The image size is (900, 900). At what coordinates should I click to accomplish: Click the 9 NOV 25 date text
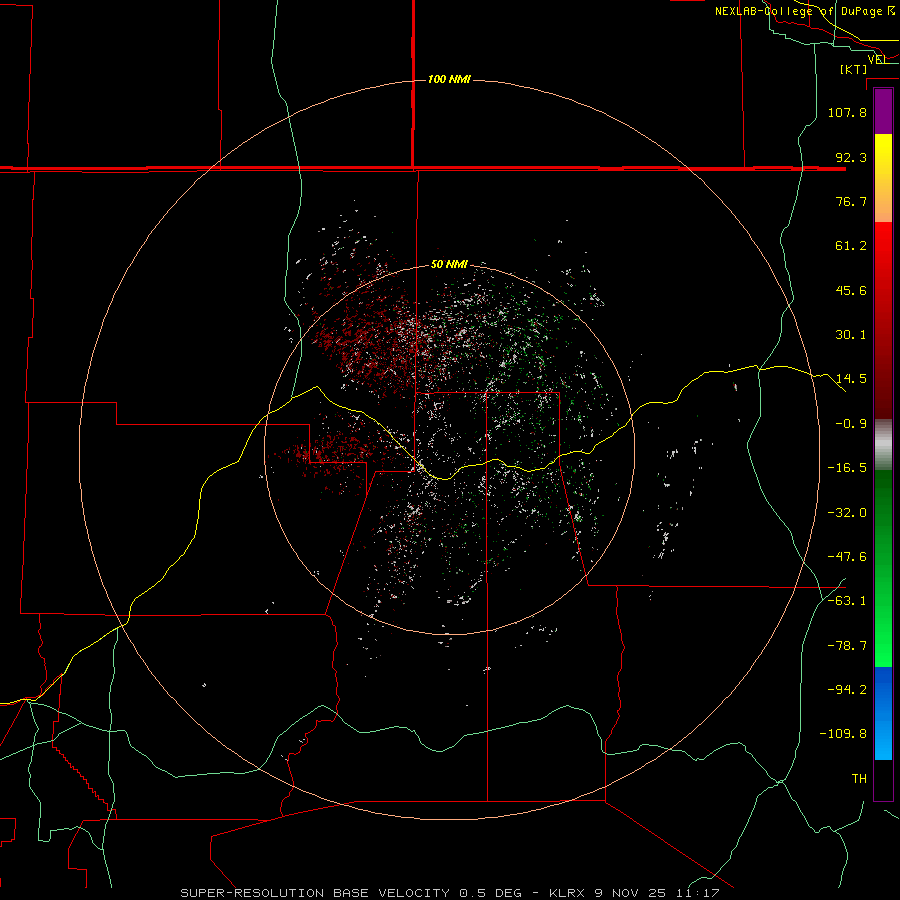(631, 893)
